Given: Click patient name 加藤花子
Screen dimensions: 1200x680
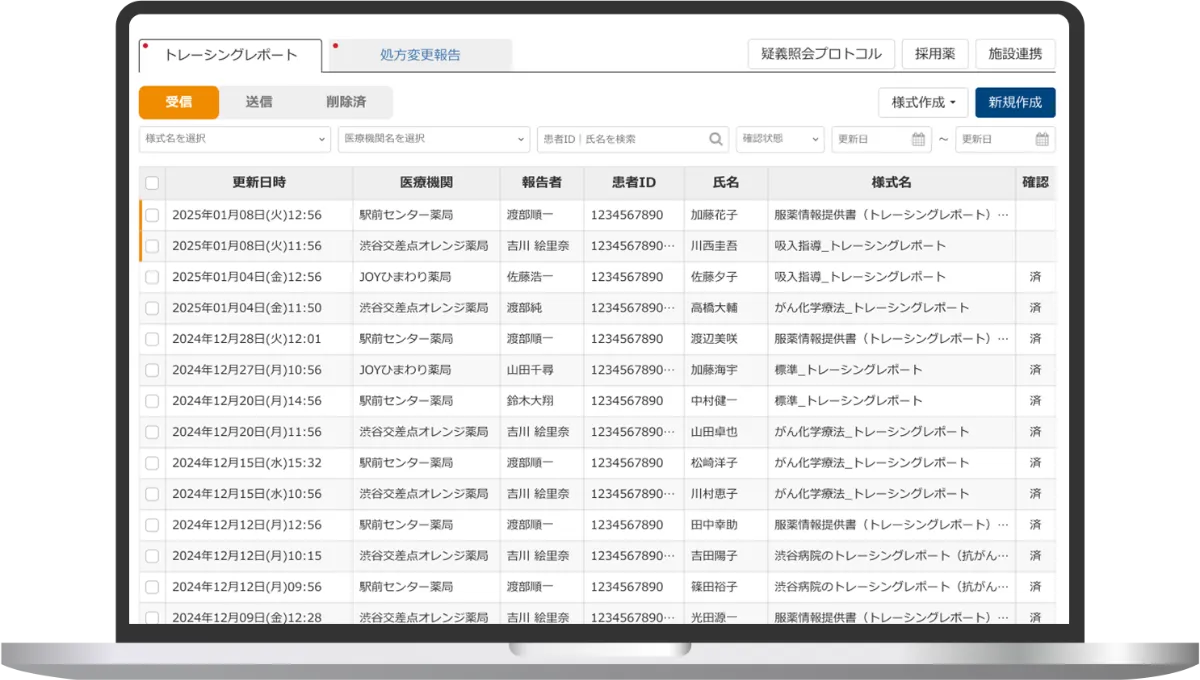Looking at the screenshot, I should [714, 215].
